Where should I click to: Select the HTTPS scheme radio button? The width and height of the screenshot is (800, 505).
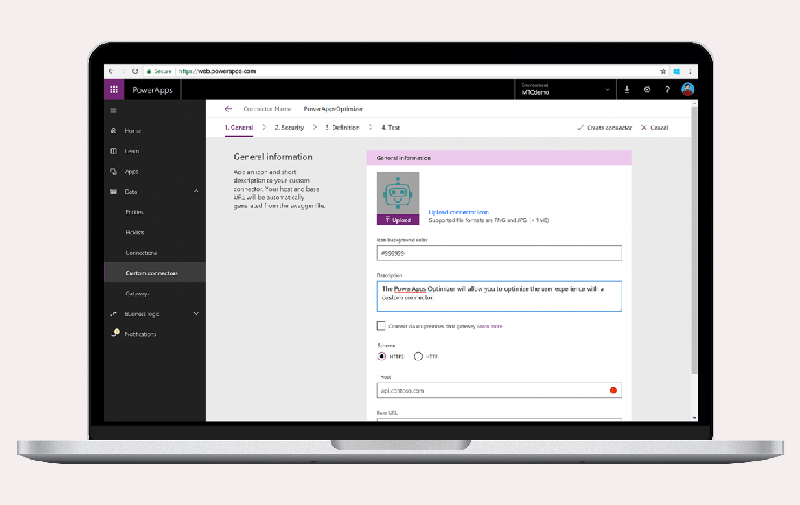click(x=382, y=356)
